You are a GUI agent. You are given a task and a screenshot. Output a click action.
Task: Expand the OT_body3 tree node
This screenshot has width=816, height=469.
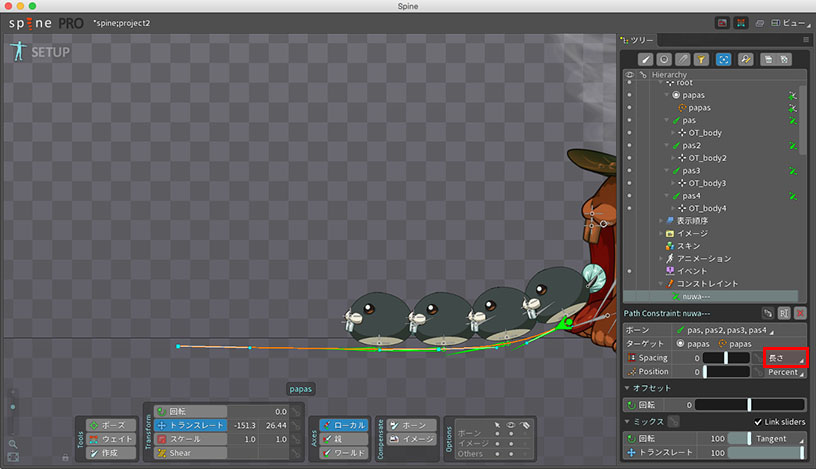click(x=673, y=183)
